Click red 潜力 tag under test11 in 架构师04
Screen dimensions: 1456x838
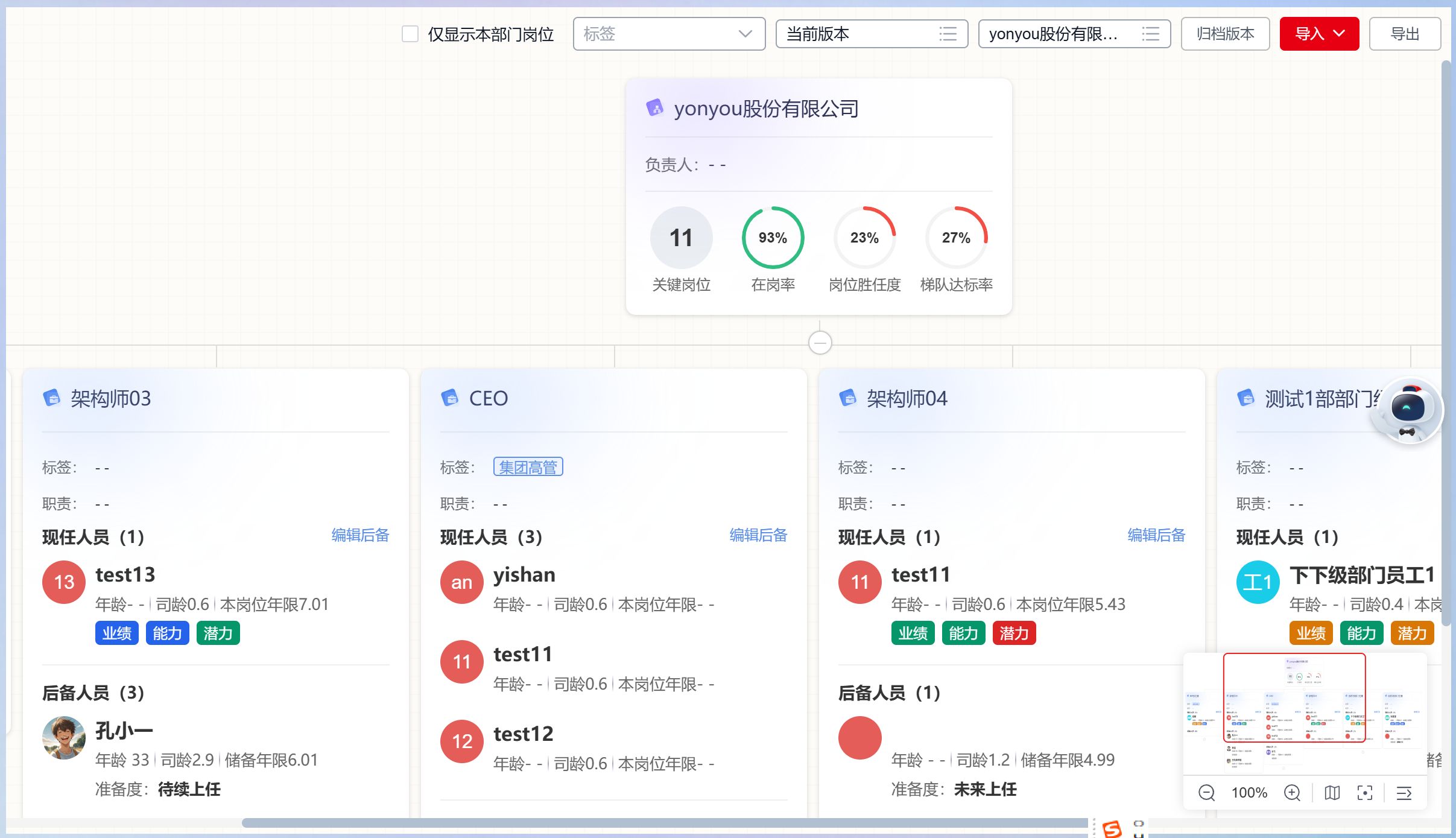point(1014,633)
